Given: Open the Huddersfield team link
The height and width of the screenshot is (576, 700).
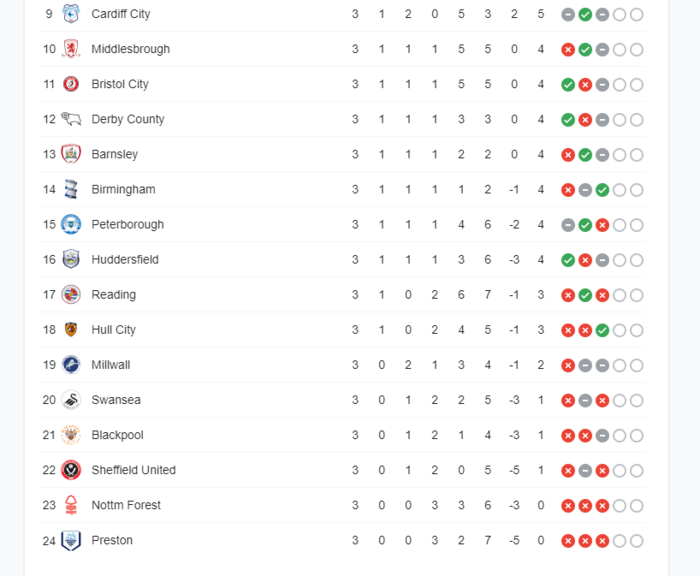Looking at the screenshot, I should [x=125, y=259].
